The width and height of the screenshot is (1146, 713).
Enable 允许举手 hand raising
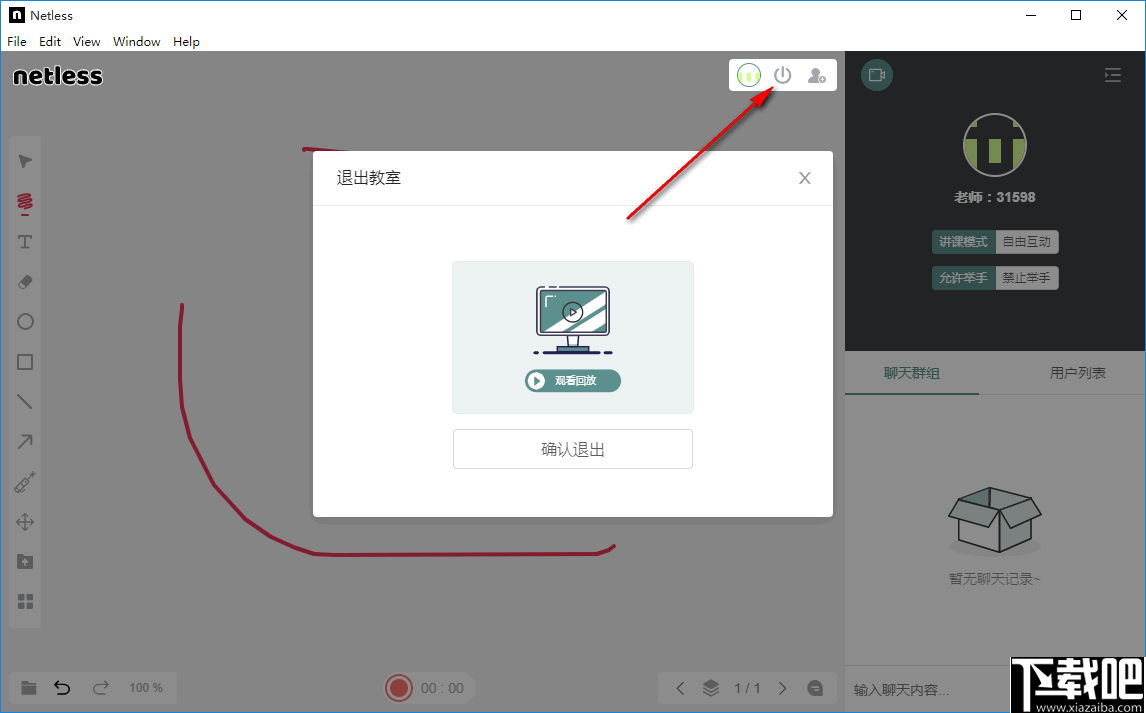coord(963,278)
